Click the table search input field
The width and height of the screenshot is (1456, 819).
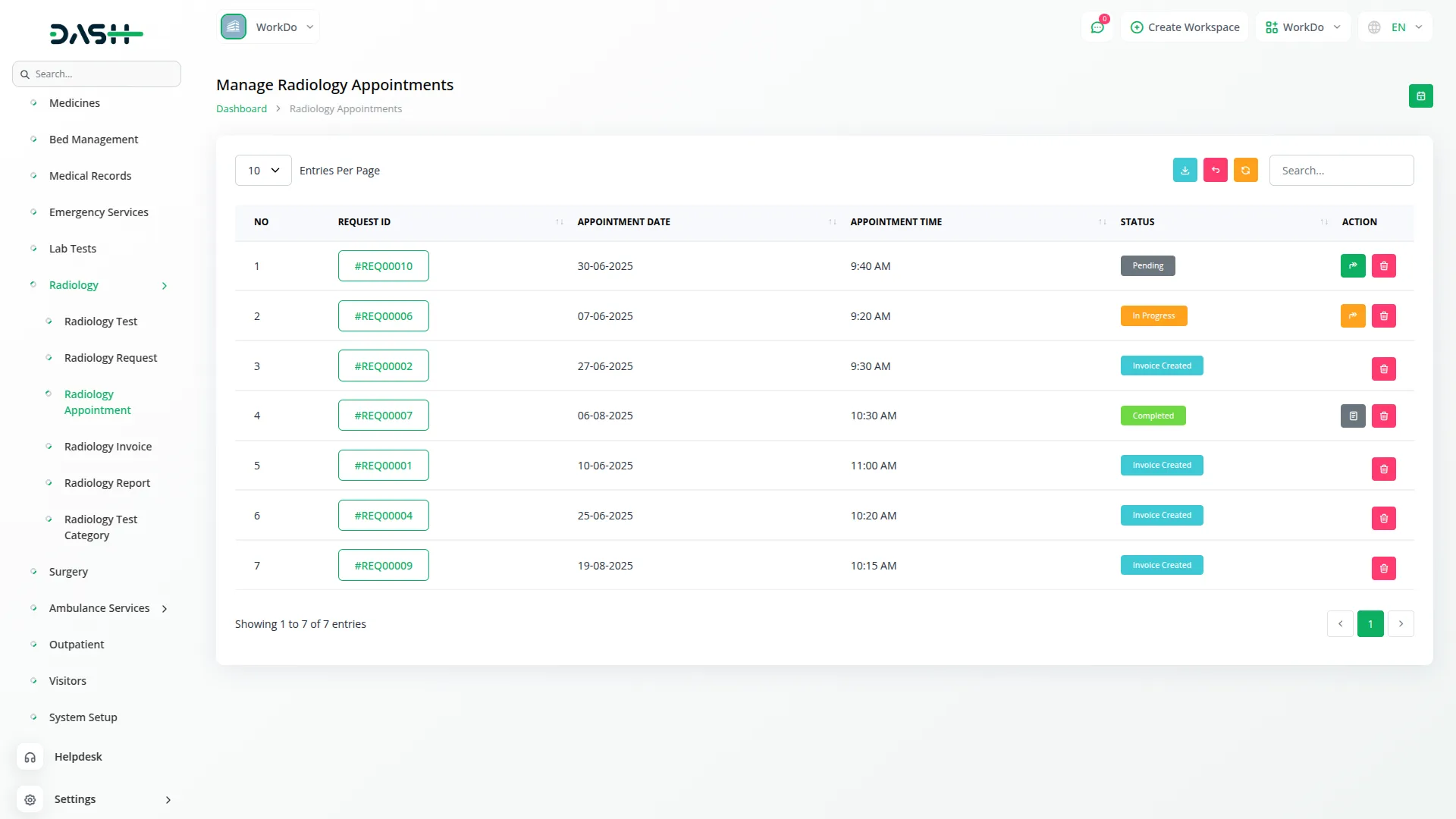[1341, 171]
